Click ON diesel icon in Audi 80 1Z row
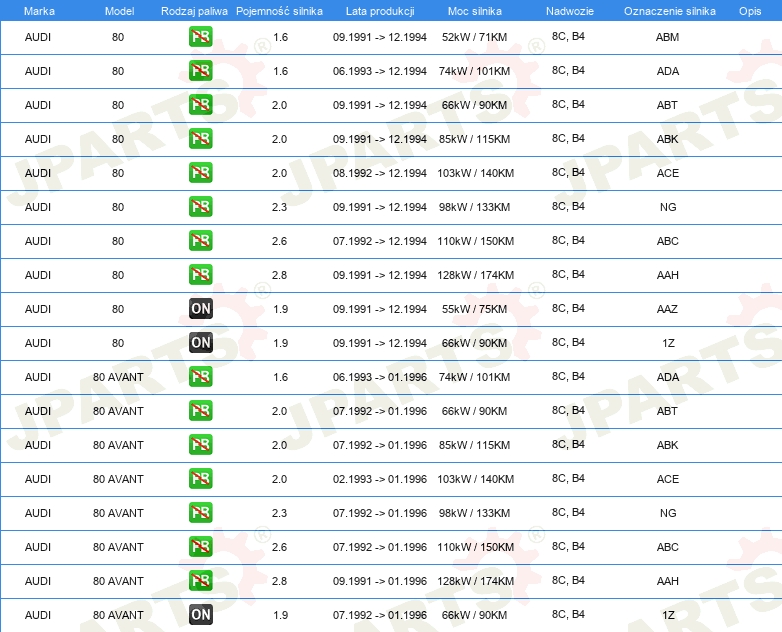Viewport: 782px width, 632px height. [200, 343]
